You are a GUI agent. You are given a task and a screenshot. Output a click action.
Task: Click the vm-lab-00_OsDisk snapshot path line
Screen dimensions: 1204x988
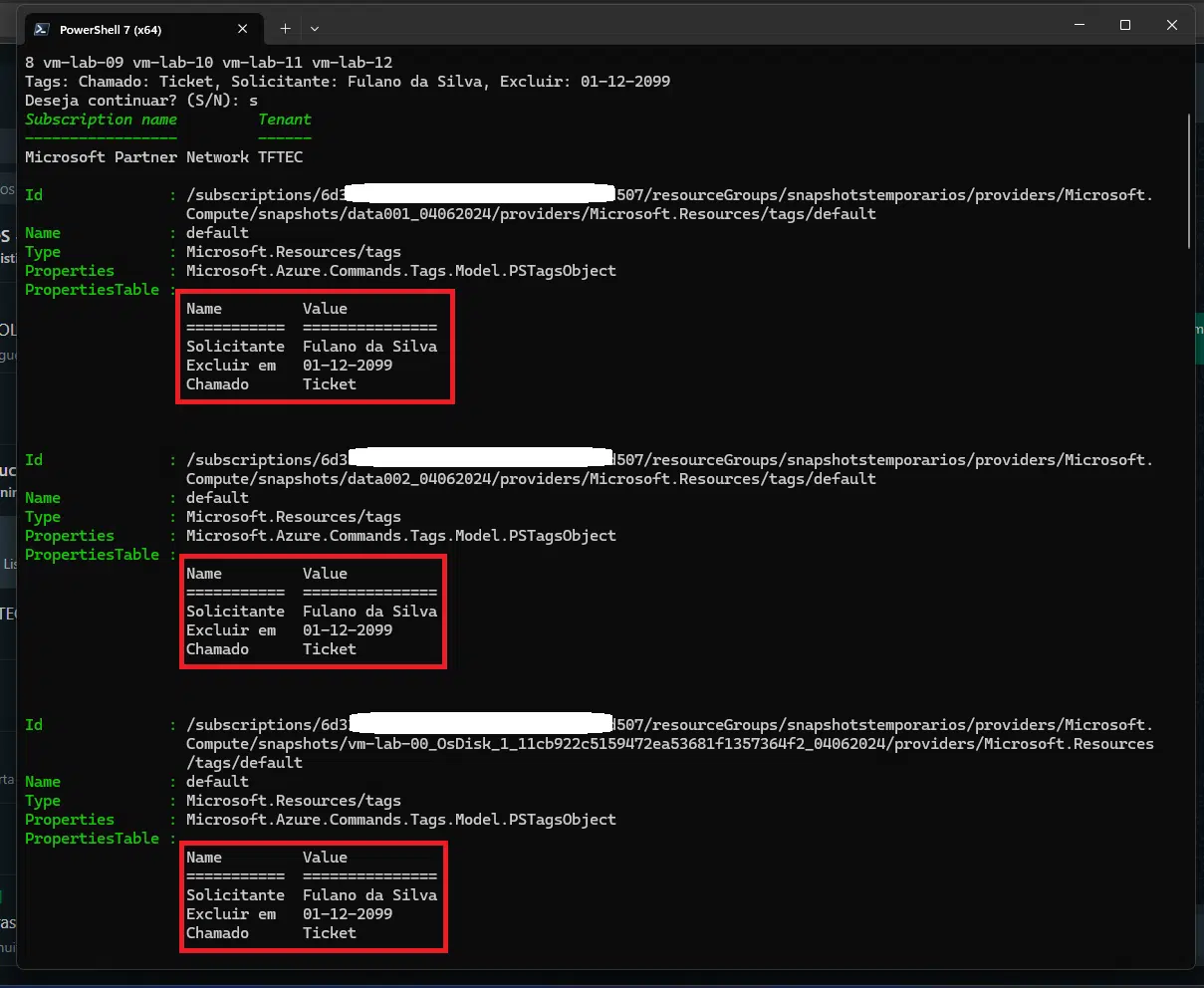[x=669, y=744]
